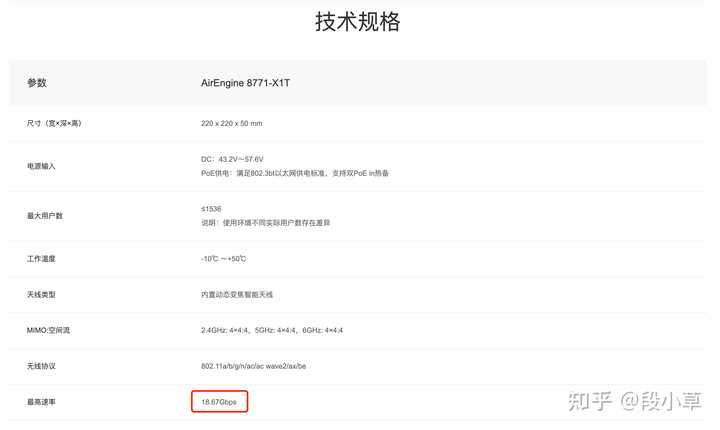
Task: Click the 尺寸 row label
Action: tap(54, 123)
